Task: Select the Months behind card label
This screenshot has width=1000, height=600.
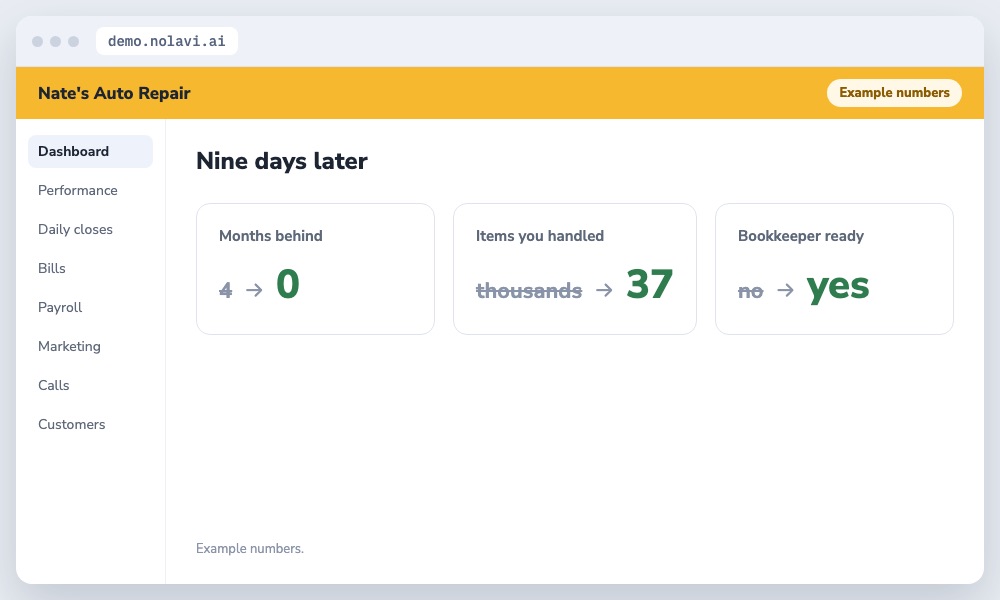Action: coord(271,236)
